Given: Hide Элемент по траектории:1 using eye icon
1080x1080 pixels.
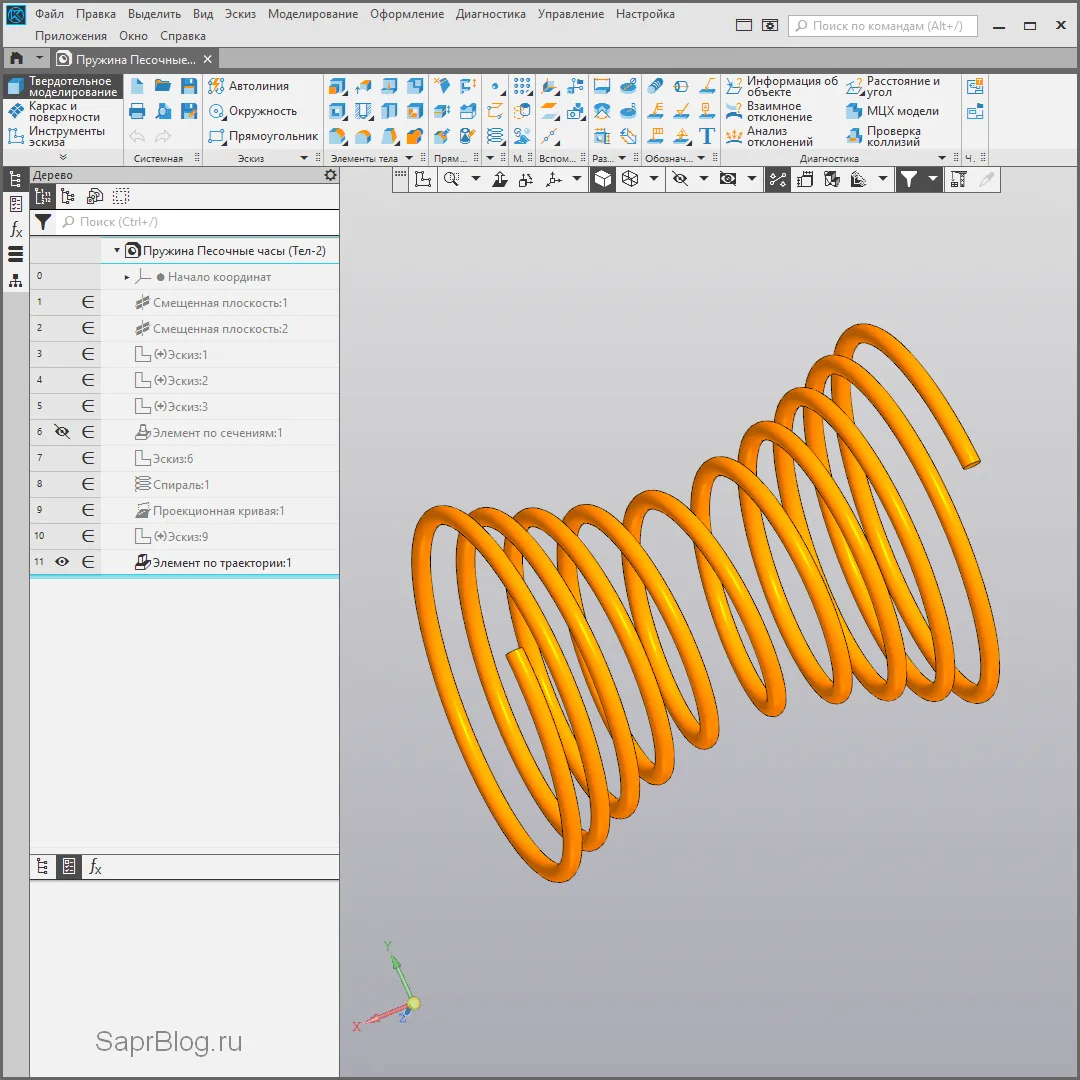Looking at the screenshot, I should pos(62,562).
